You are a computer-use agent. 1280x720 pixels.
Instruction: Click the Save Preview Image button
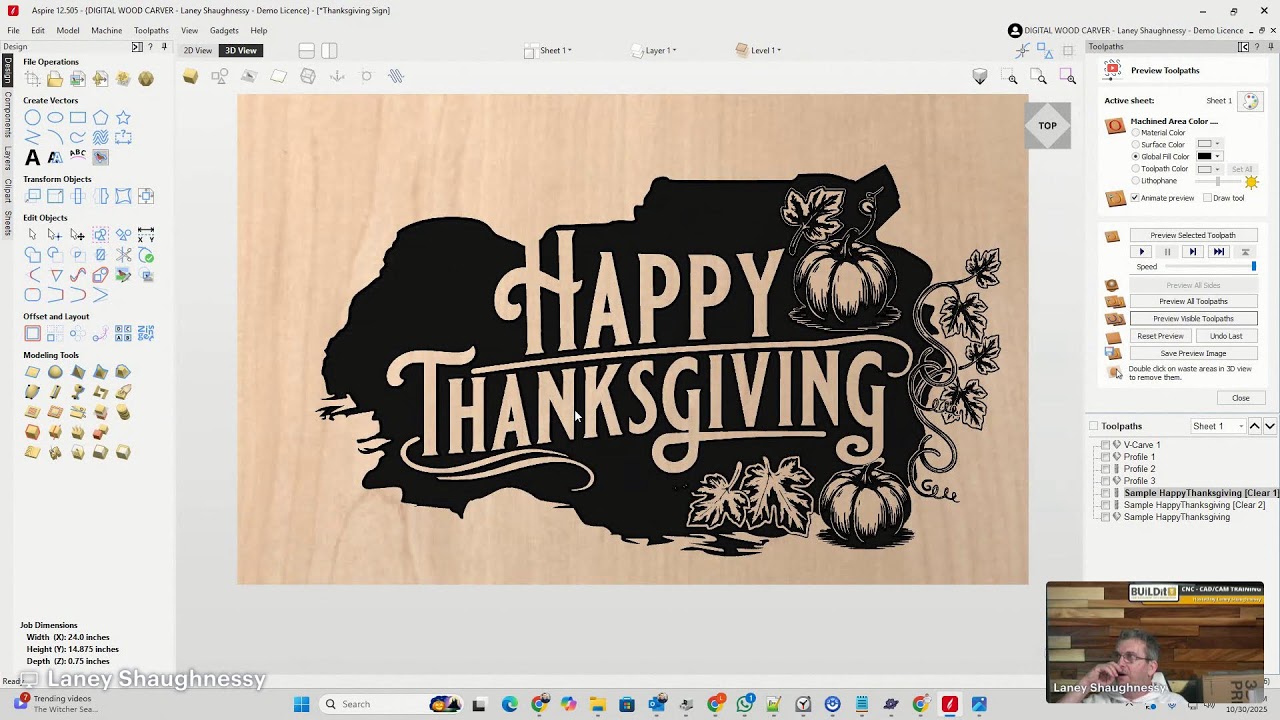click(x=1193, y=353)
